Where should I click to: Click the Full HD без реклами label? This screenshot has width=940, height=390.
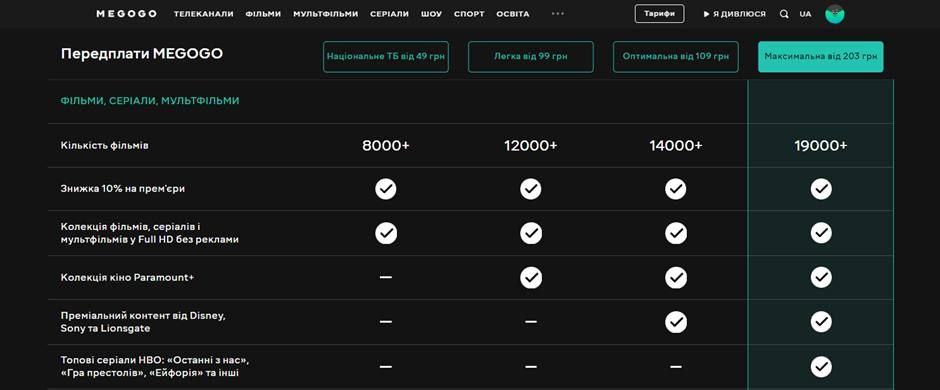pos(150,233)
